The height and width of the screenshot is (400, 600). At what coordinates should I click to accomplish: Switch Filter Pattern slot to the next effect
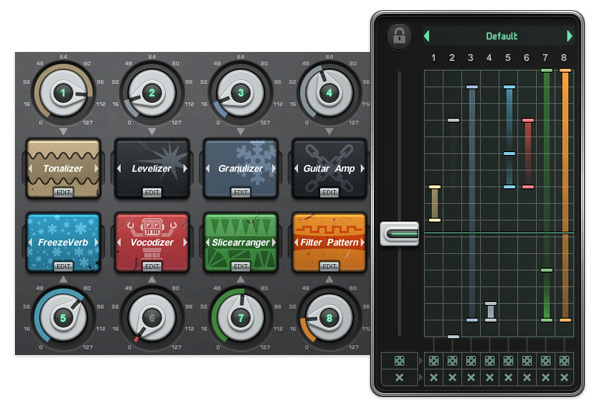pyautogui.click(x=362, y=242)
